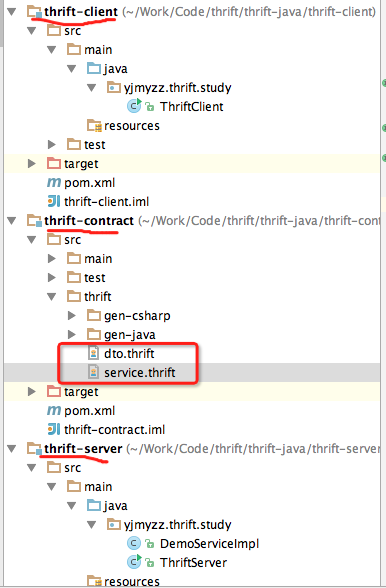This screenshot has width=386, height=588.
Task: Expand the gen-java folder
Action: pyautogui.click(x=72, y=334)
